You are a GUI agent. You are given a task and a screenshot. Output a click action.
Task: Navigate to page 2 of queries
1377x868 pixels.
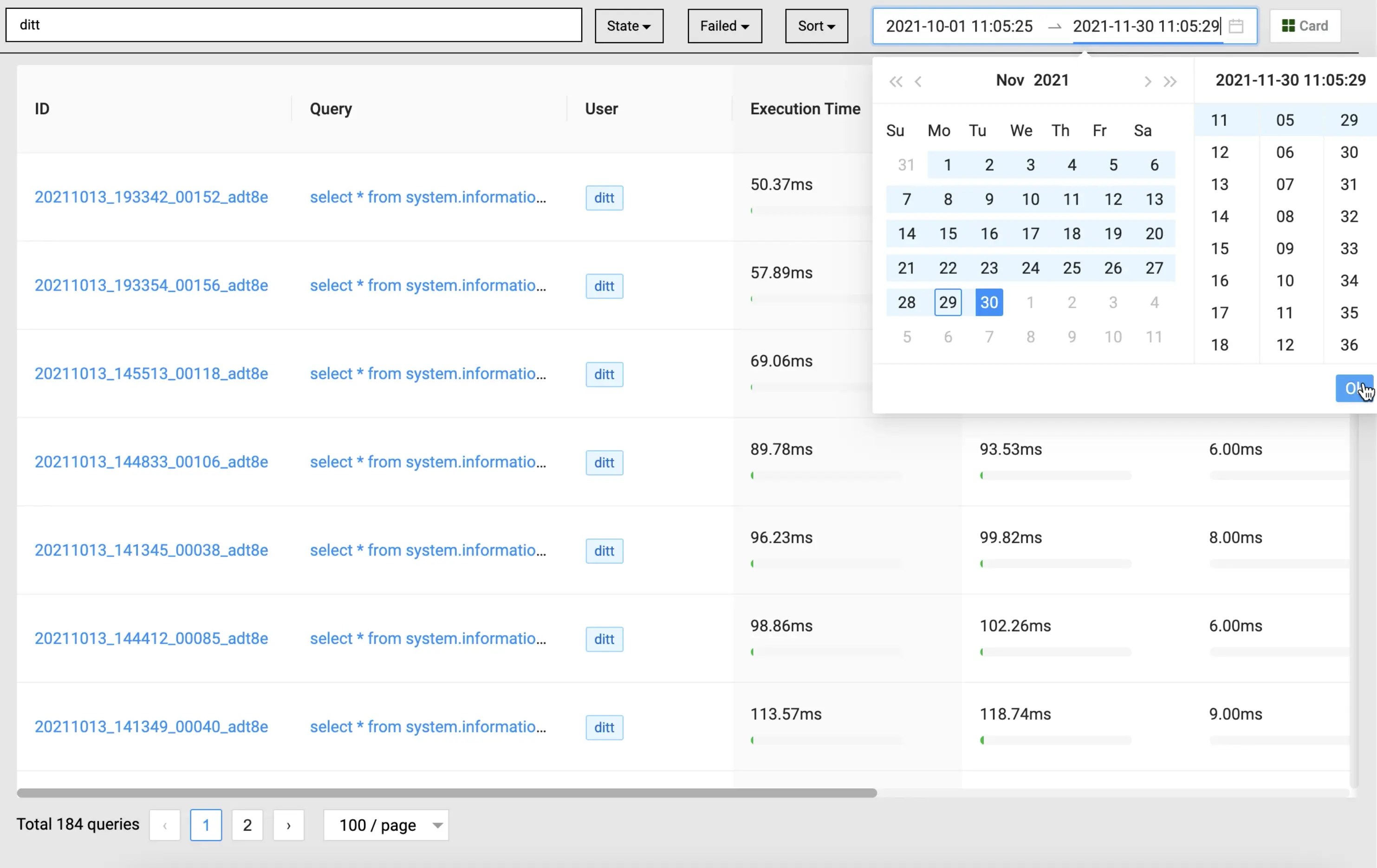[247, 825]
